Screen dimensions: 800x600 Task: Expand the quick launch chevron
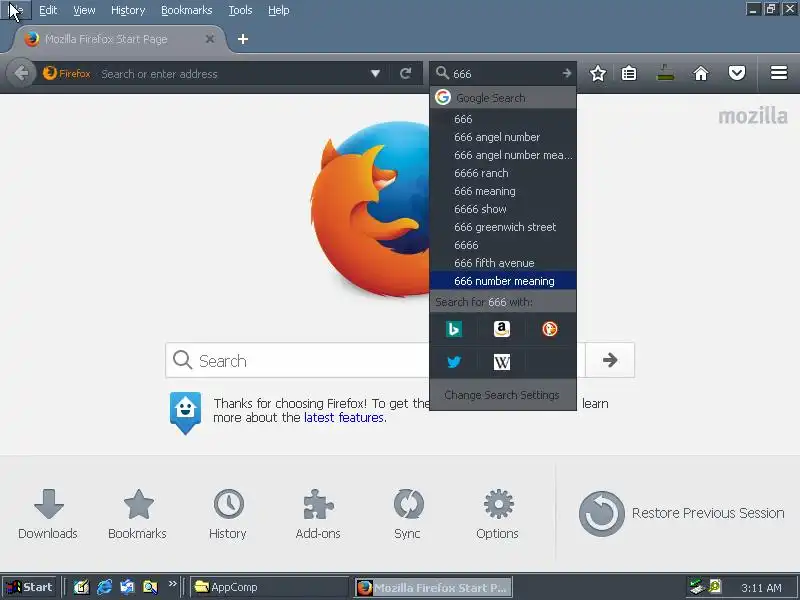(x=172, y=584)
